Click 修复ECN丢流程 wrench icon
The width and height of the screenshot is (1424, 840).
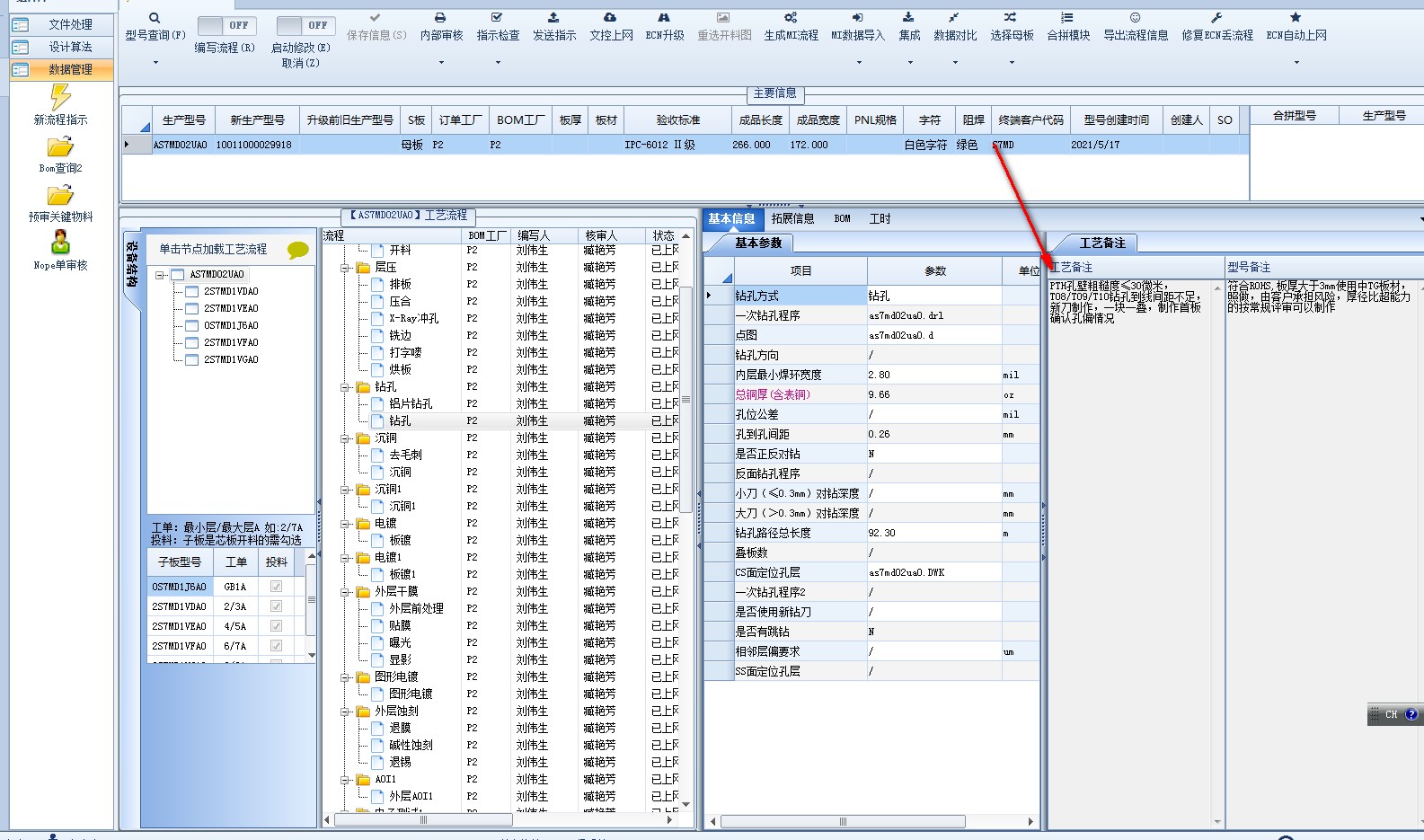coord(1216,18)
